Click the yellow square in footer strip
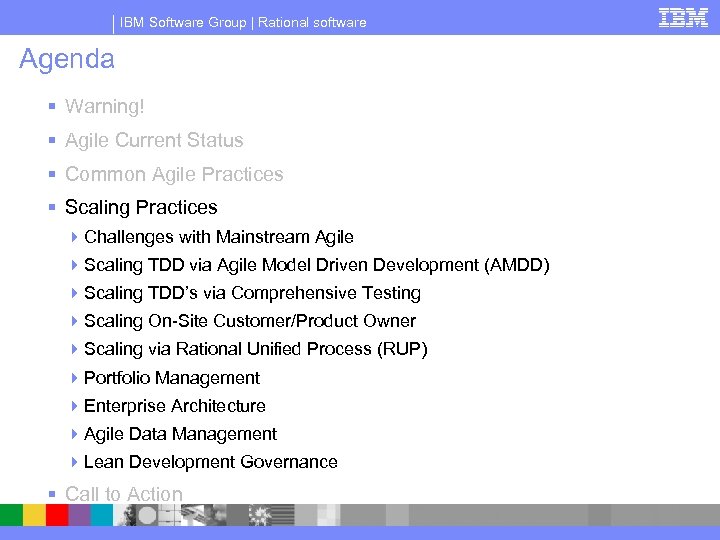The height and width of the screenshot is (540, 720). [34, 515]
